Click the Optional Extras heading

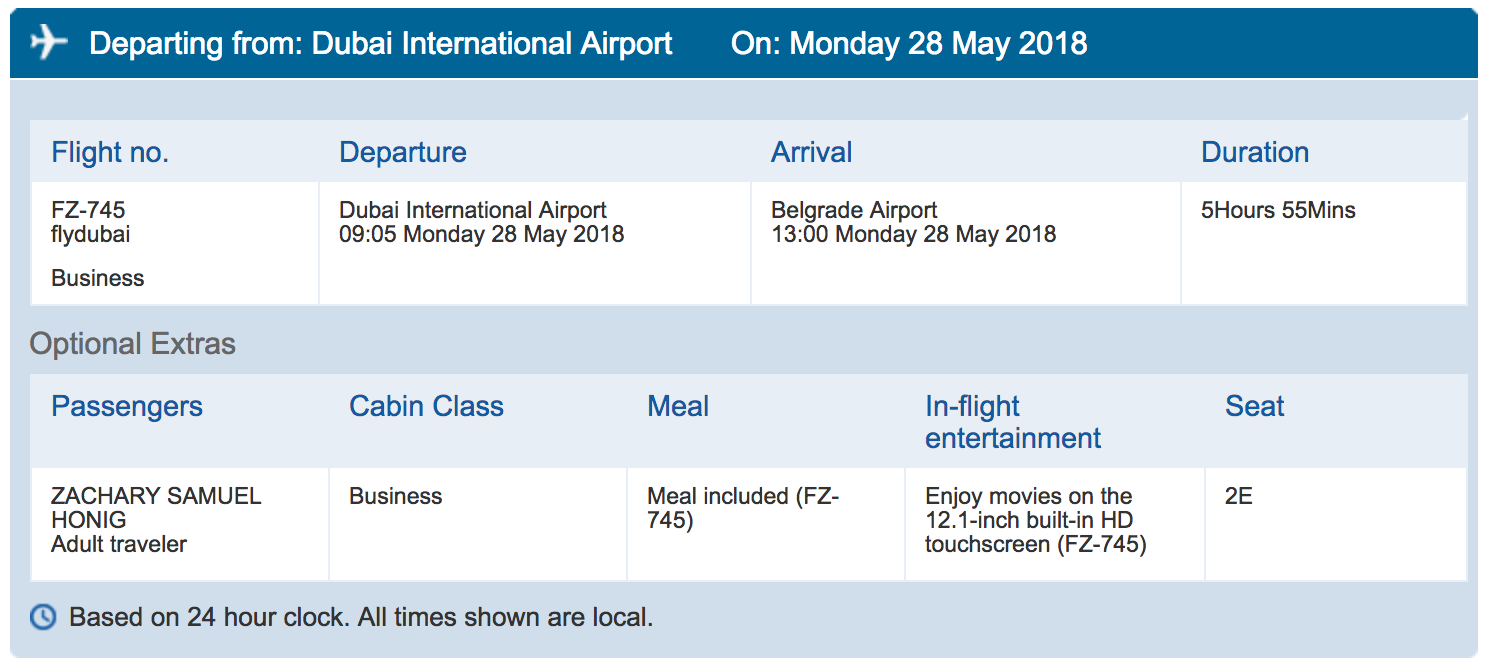pos(133,344)
